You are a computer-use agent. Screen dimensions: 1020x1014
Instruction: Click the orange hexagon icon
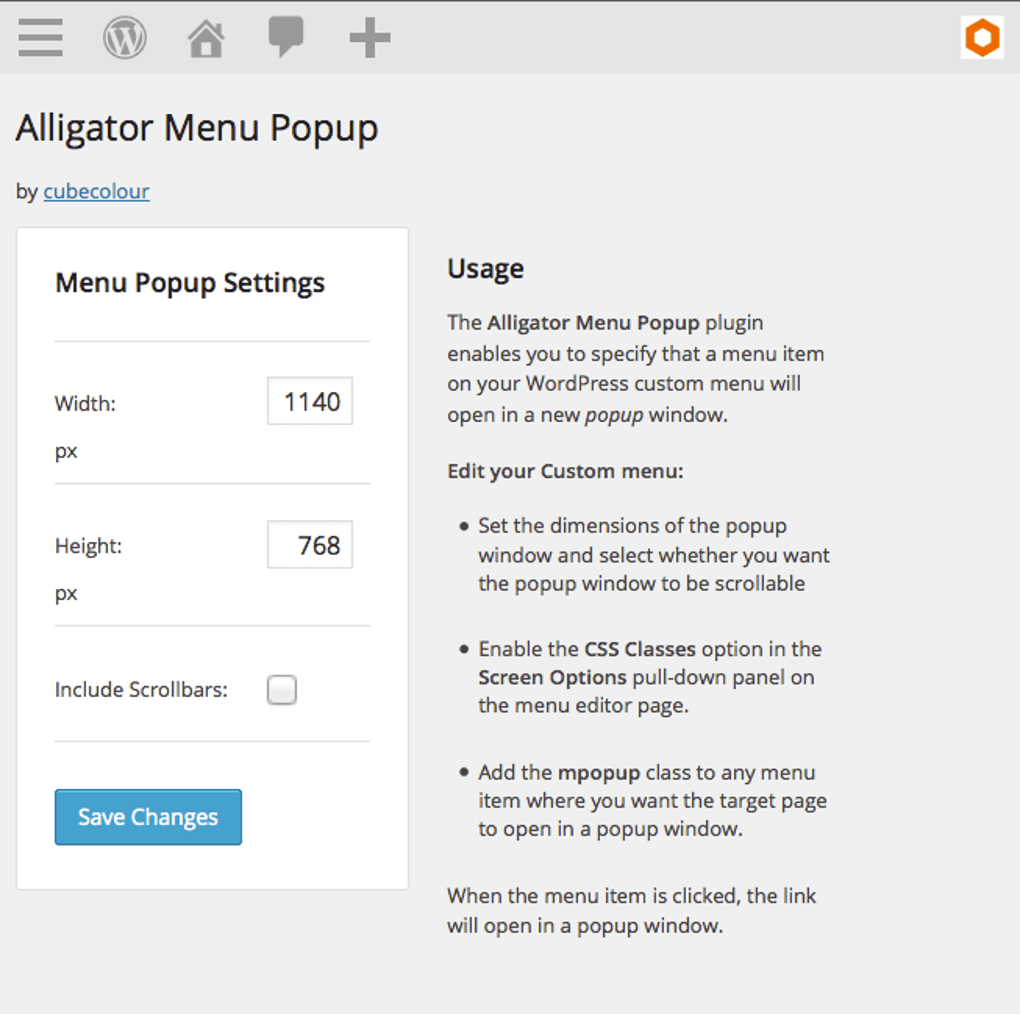[981, 37]
